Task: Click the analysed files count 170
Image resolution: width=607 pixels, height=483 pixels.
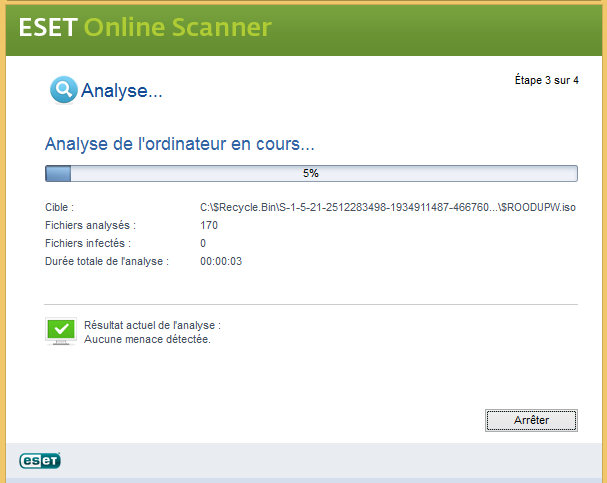Action: (x=209, y=225)
